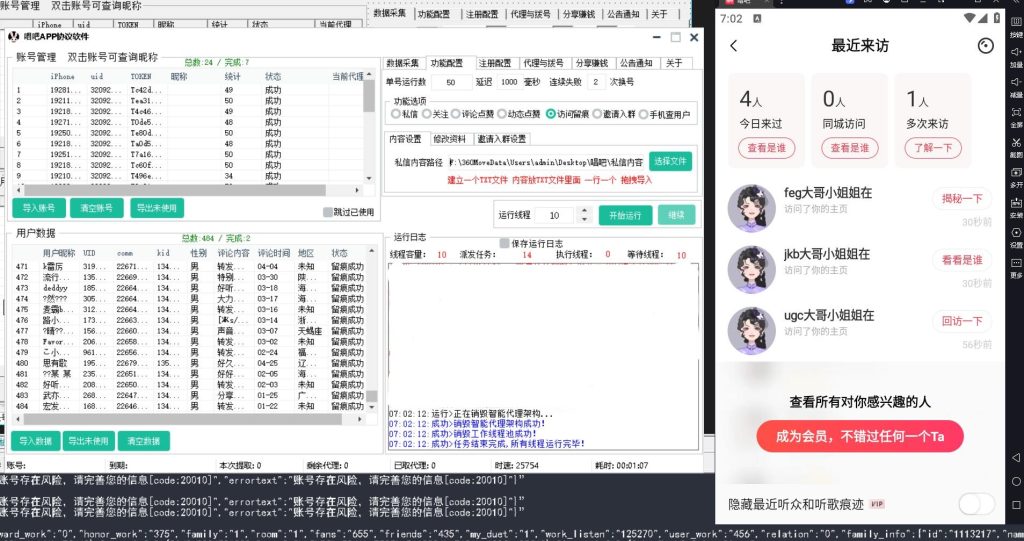The height and width of the screenshot is (541, 1024).
Task: Increase 运行线程 with the up stepper arrow
Action: [580, 211]
